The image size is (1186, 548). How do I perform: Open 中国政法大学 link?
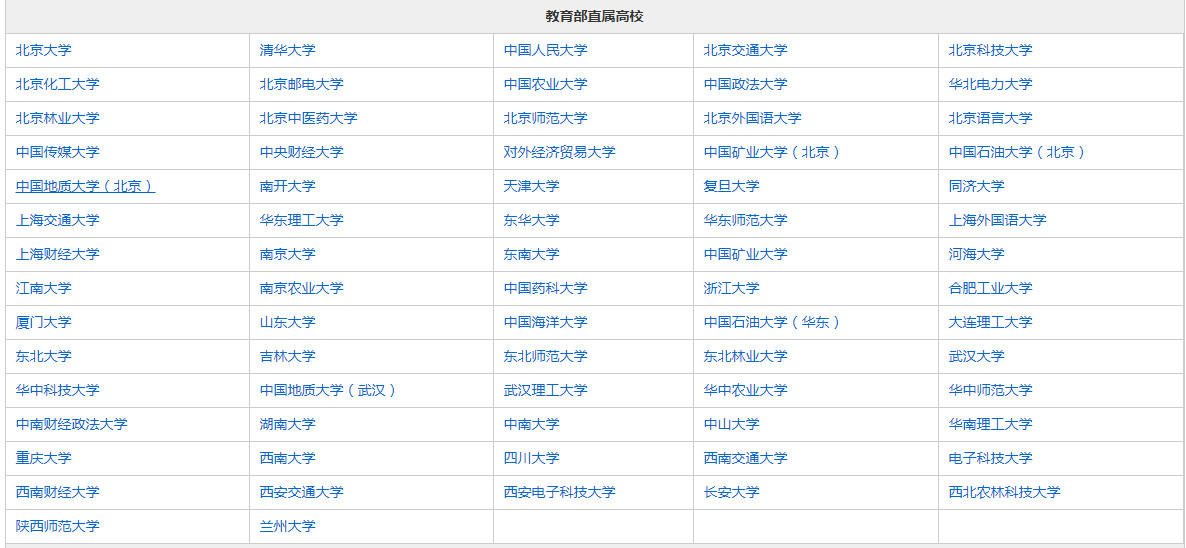coord(745,85)
